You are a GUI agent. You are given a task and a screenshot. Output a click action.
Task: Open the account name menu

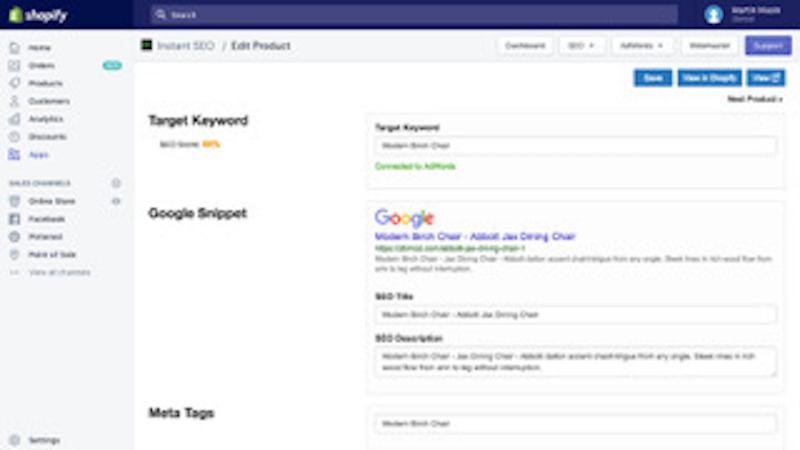pos(756,14)
